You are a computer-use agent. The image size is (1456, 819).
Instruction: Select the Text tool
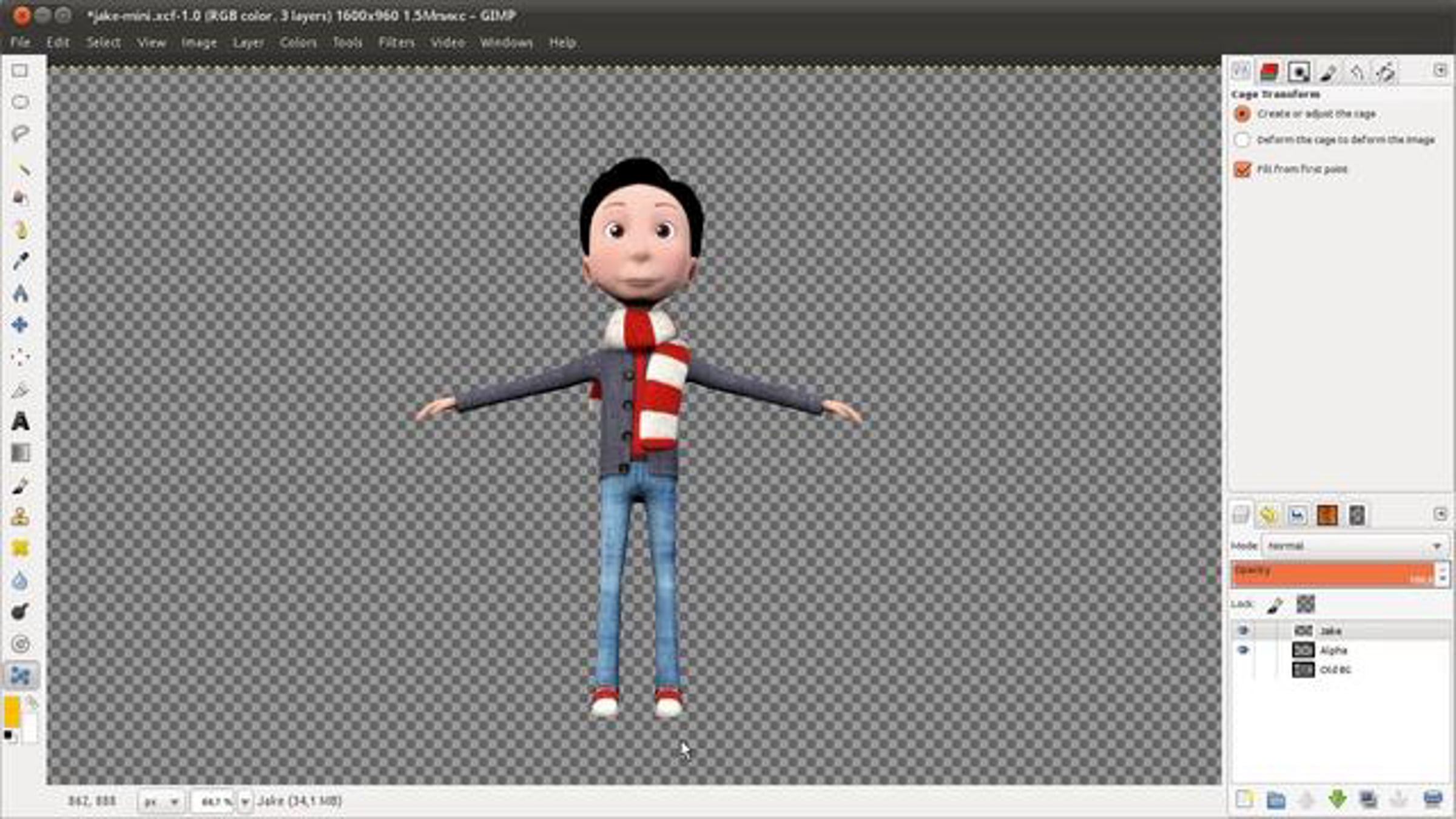[20, 421]
